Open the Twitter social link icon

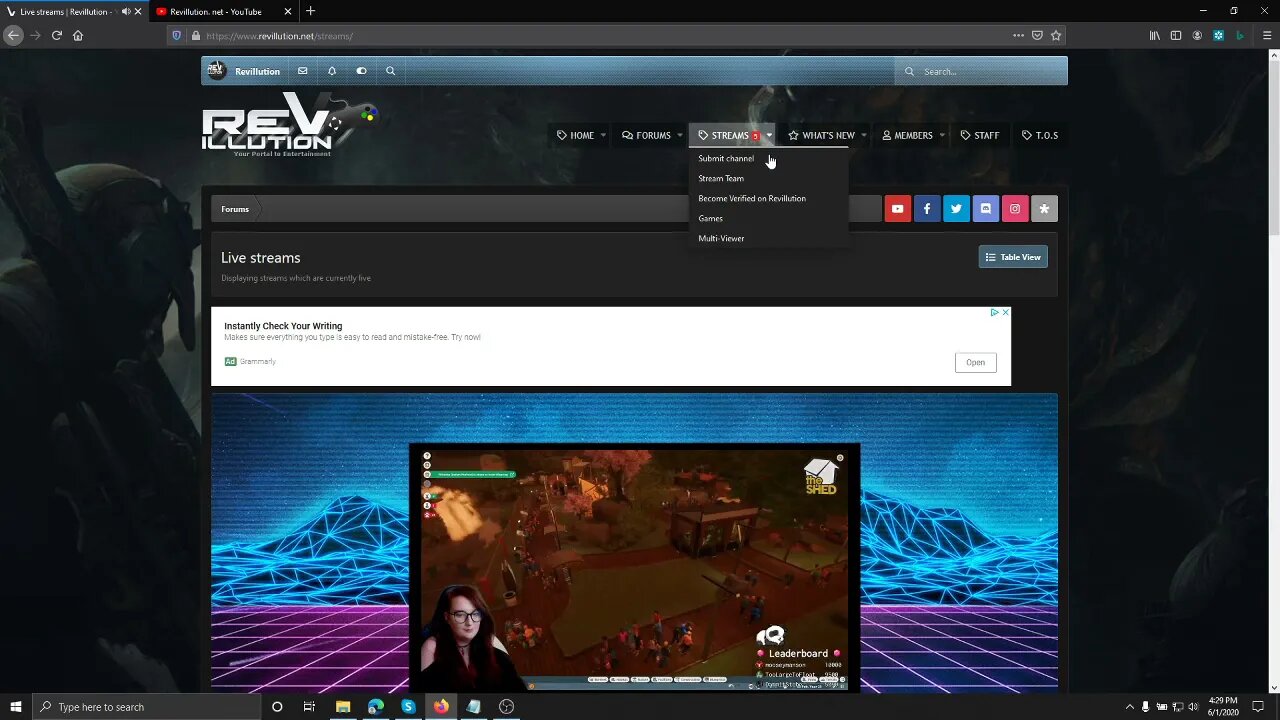pyautogui.click(x=956, y=209)
